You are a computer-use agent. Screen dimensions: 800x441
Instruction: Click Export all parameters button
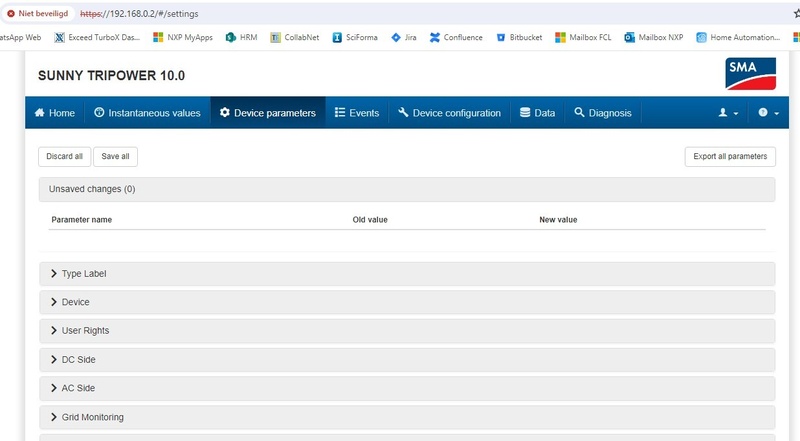click(730, 157)
